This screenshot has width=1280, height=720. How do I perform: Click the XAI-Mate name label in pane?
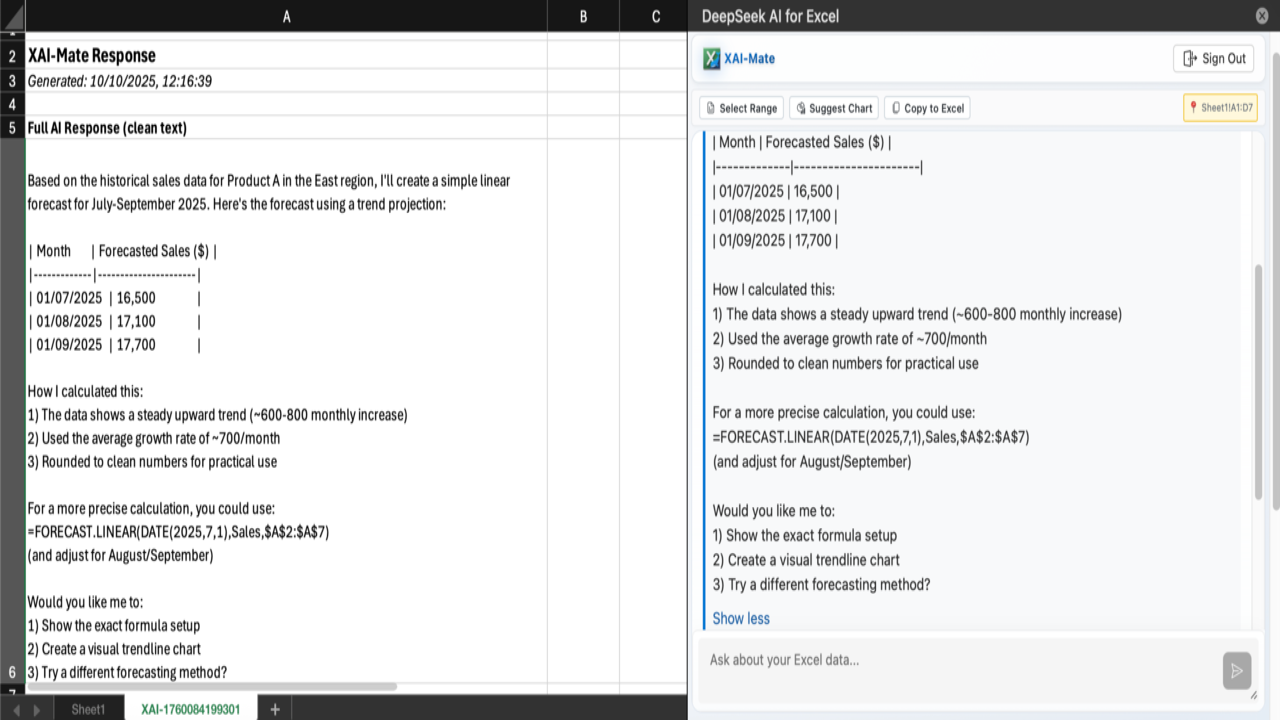click(x=749, y=59)
